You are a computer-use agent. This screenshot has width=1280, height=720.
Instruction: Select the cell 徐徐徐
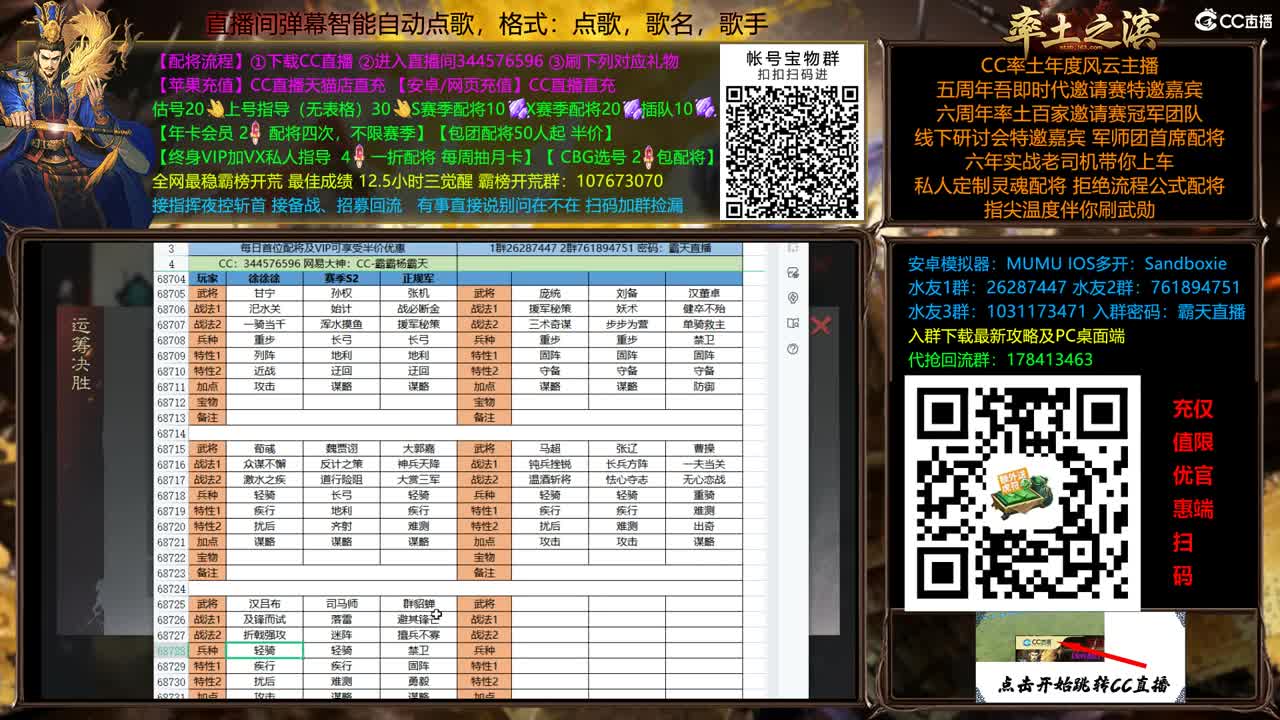(264, 278)
